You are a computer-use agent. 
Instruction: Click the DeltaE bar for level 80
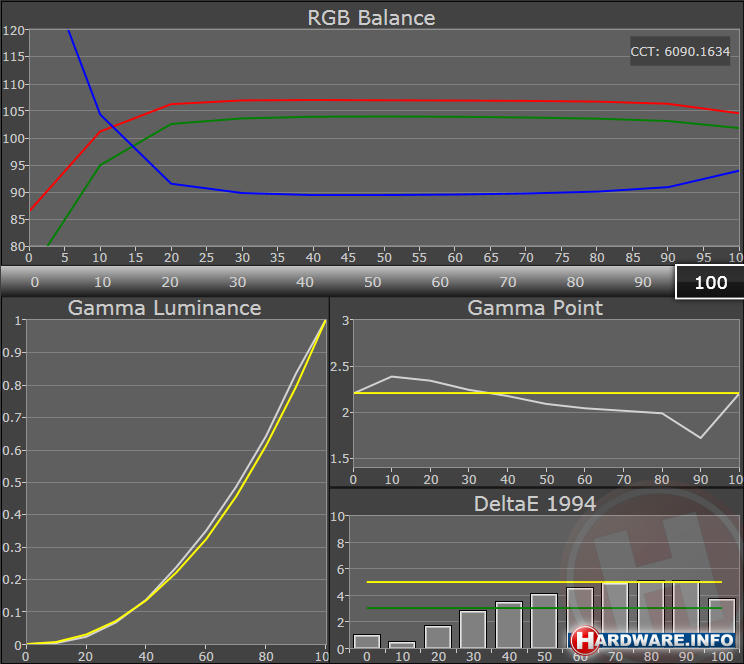651,615
